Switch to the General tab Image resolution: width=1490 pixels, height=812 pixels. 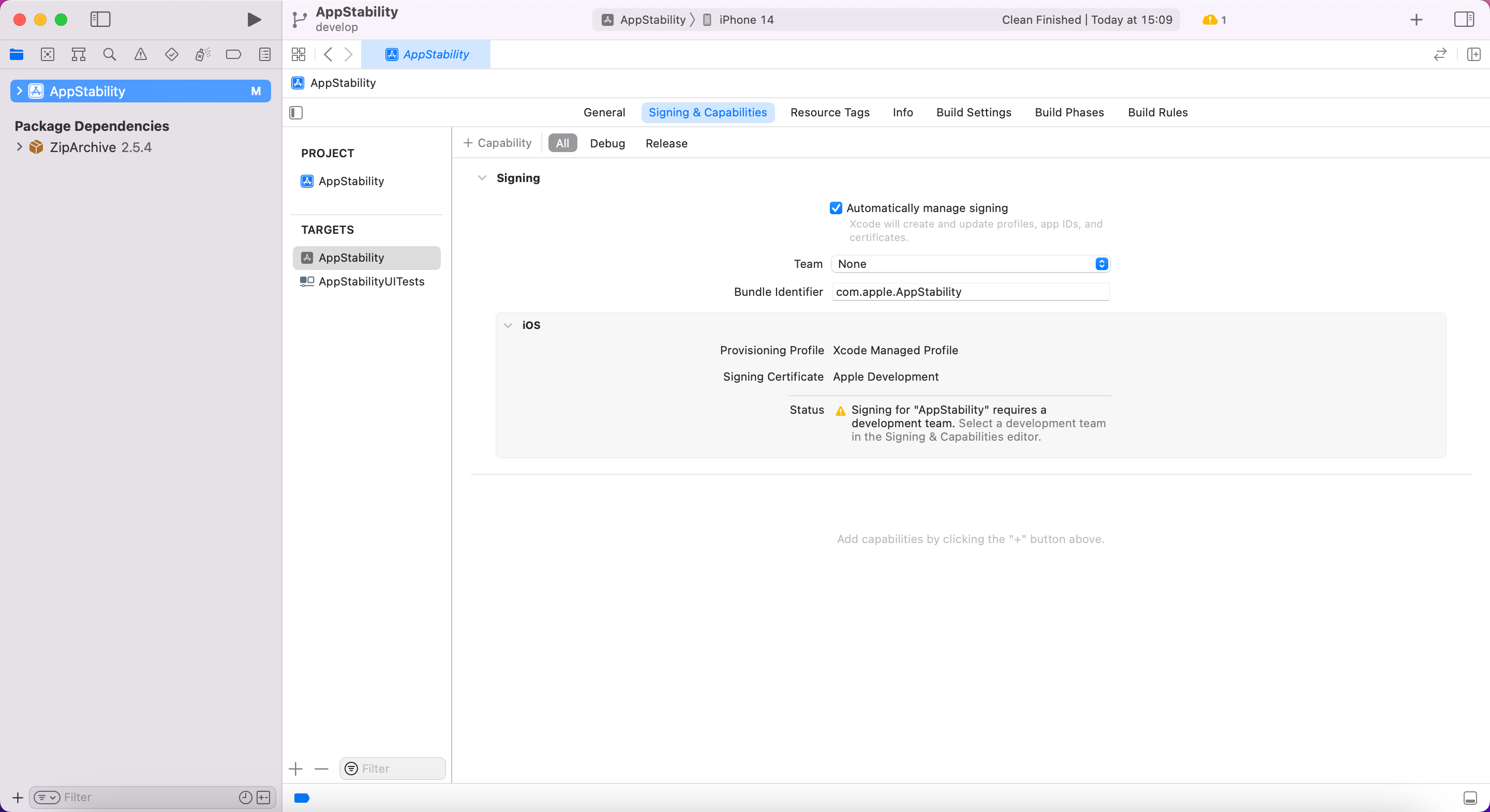(604, 112)
